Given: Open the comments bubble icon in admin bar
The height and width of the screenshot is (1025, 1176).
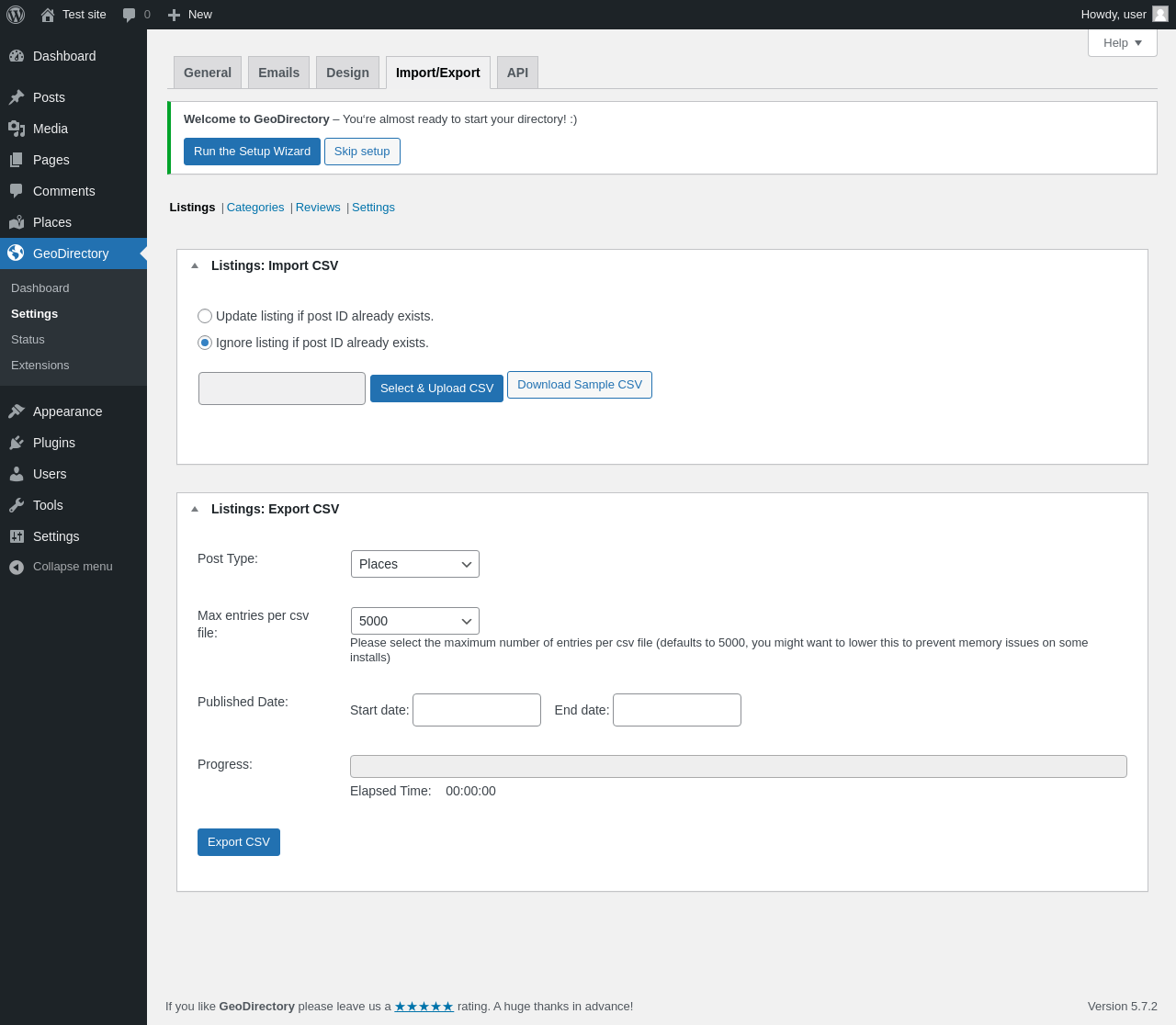Looking at the screenshot, I should click(x=130, y=15).
